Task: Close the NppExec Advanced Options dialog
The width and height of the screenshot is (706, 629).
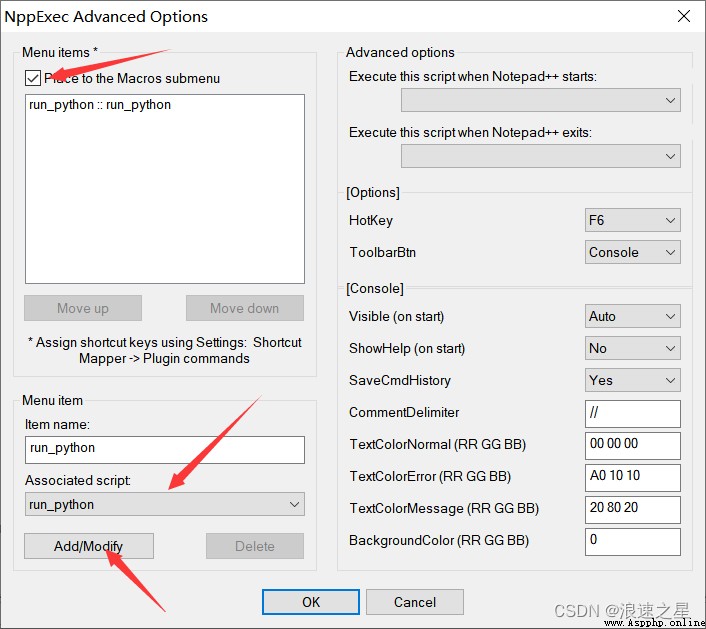Action: tap(683, 16)
